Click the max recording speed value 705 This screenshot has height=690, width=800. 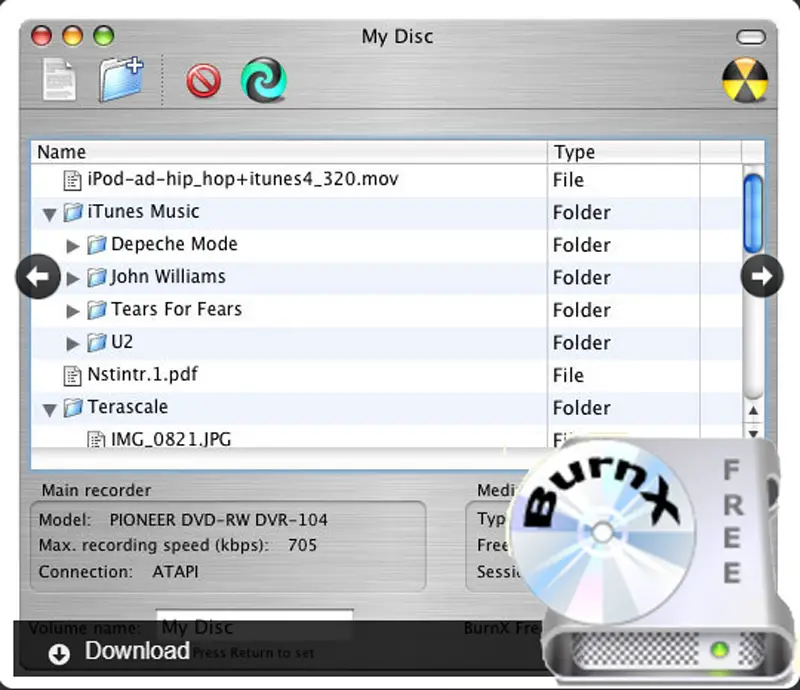point(302,545)
